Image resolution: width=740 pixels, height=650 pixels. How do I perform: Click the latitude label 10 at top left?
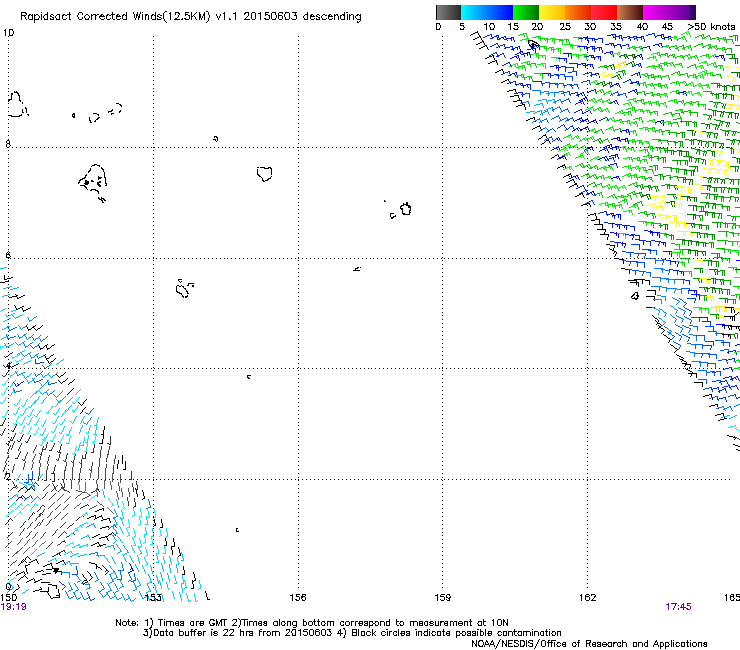pyautogui.click(x=8, y=33)
